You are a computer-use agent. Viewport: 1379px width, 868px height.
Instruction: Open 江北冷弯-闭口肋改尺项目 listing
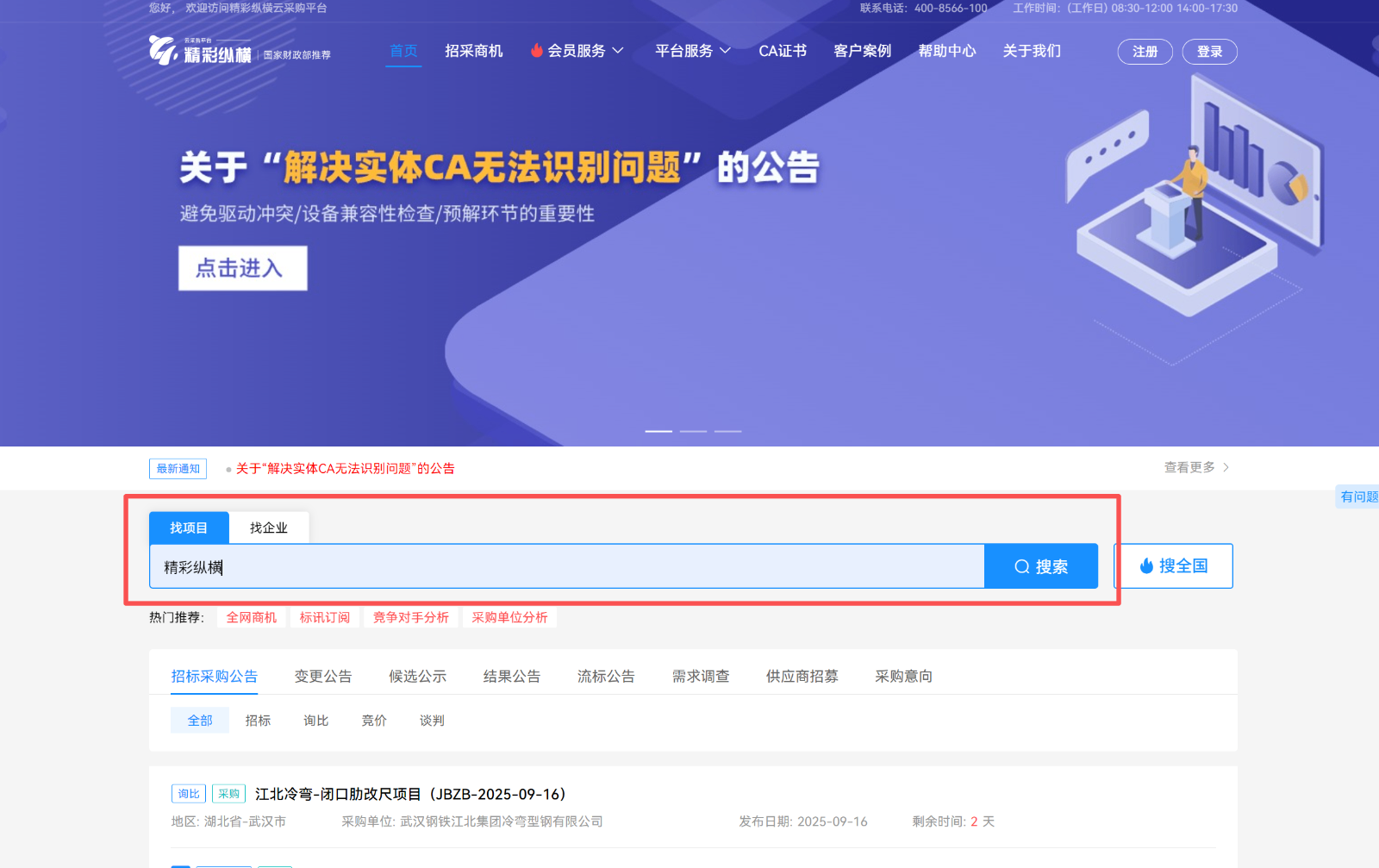pyautogui.click(x=410, y=794)
